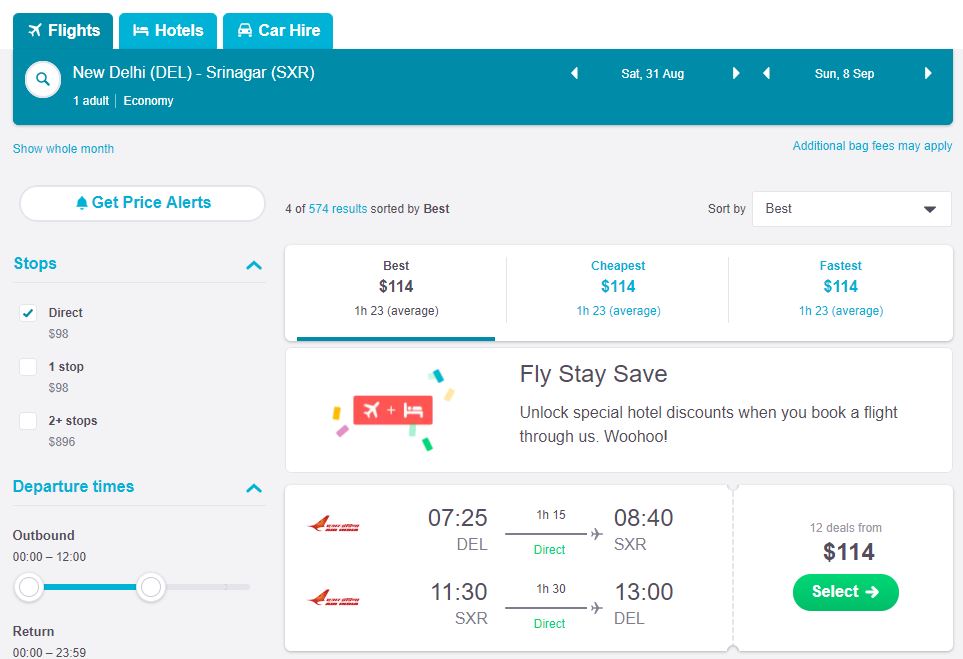The width and height of the screenshot is (963, 659).
Task: Click Show whole month link
Action: tap(63, 149)
